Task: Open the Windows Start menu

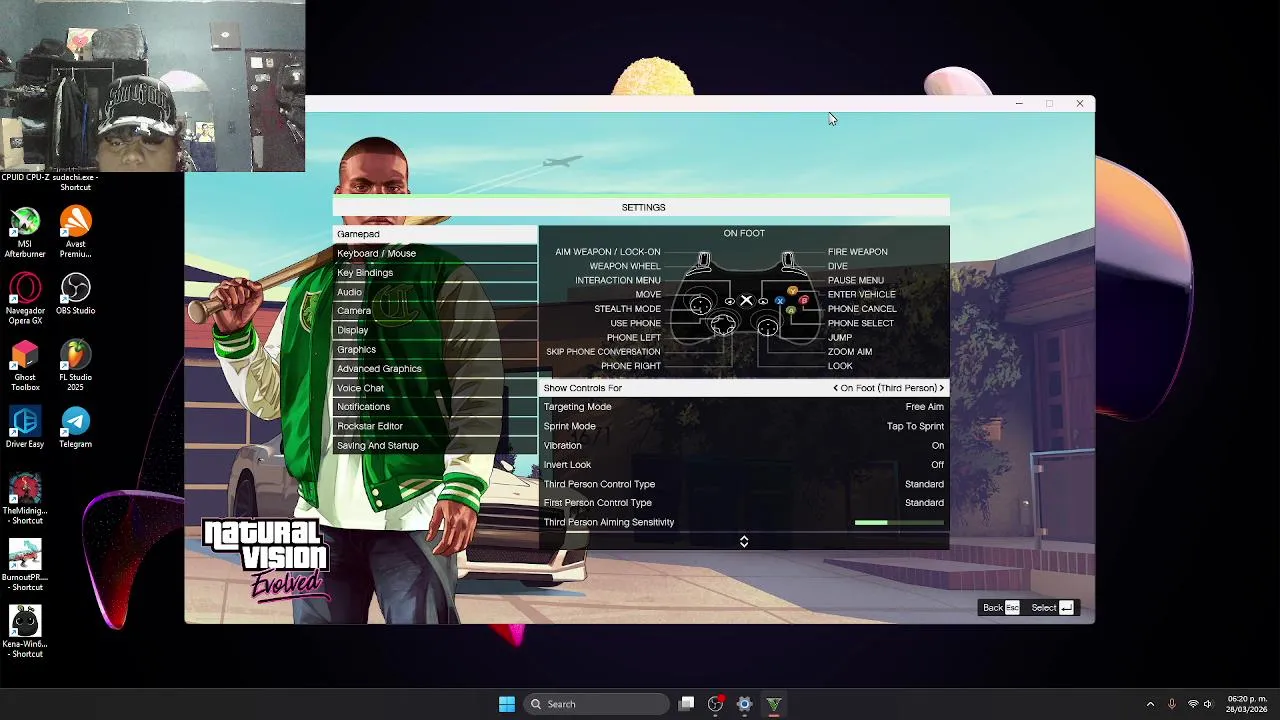Action: tap(507, 704)
